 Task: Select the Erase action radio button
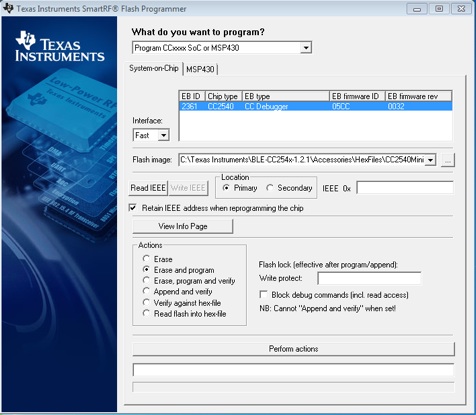click(146, 259)
